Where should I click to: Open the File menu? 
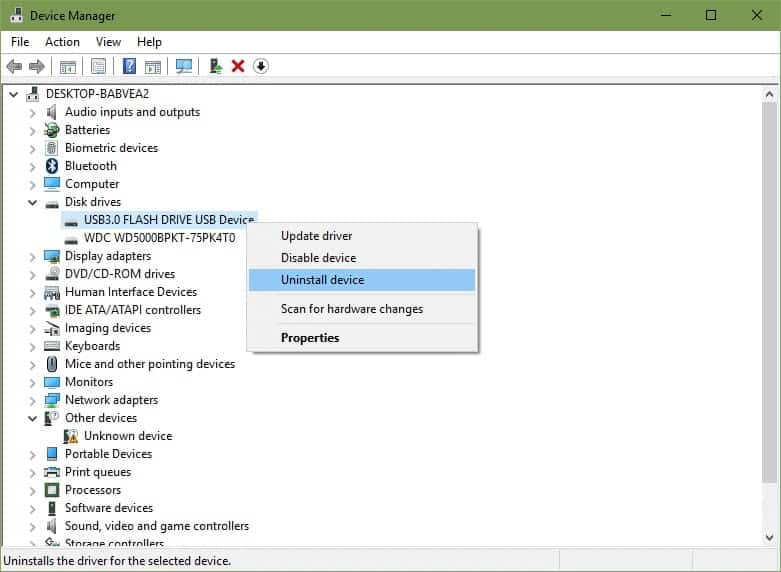20,42
